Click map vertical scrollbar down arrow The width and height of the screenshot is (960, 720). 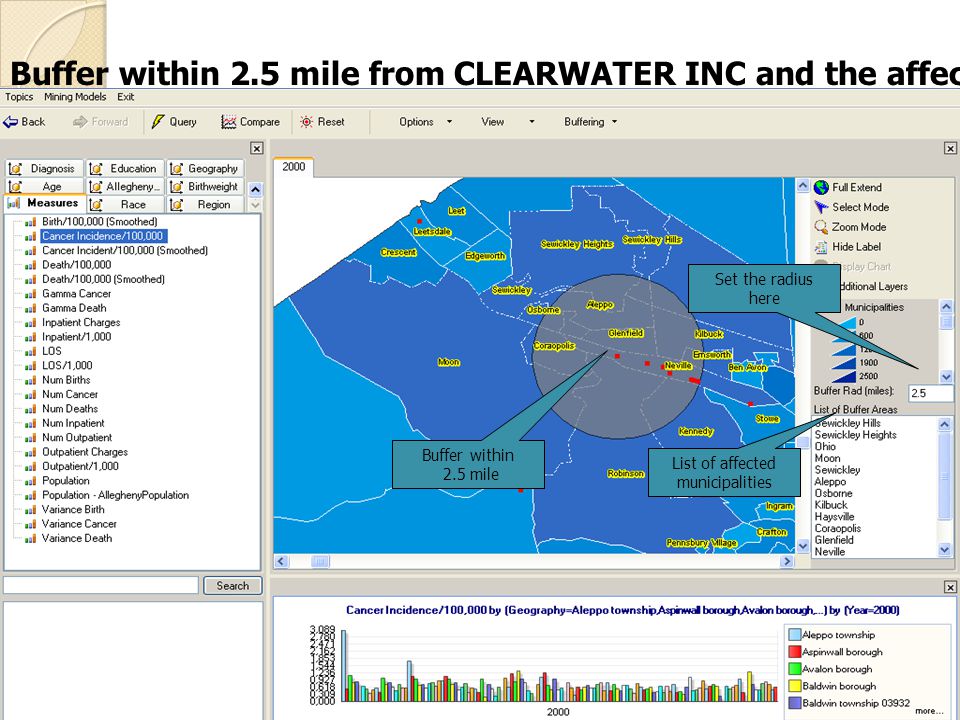[803, 546]
